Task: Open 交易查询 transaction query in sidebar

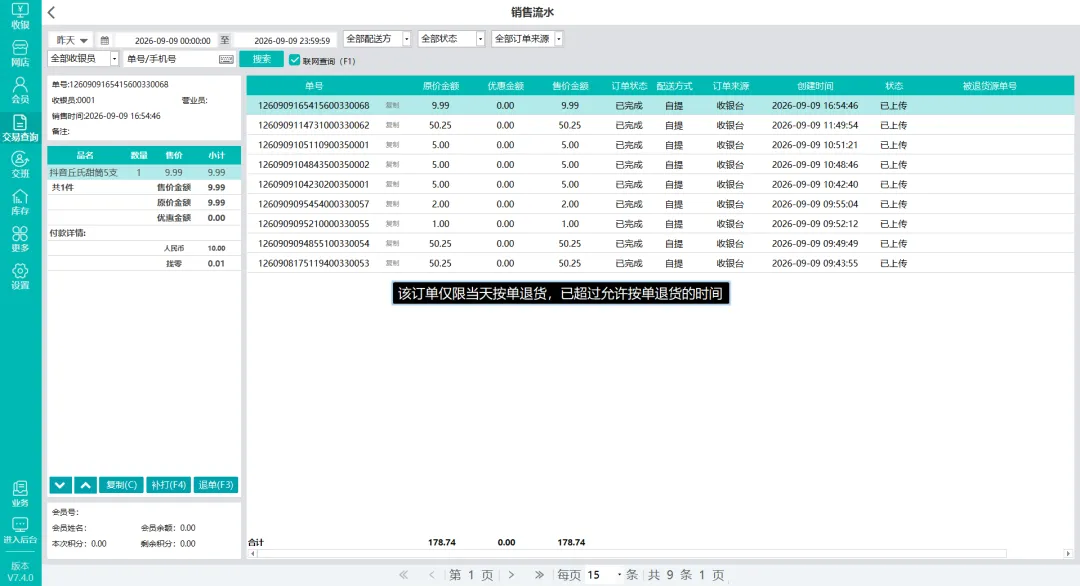Action: pyautogui.click(x=20, y=128)
